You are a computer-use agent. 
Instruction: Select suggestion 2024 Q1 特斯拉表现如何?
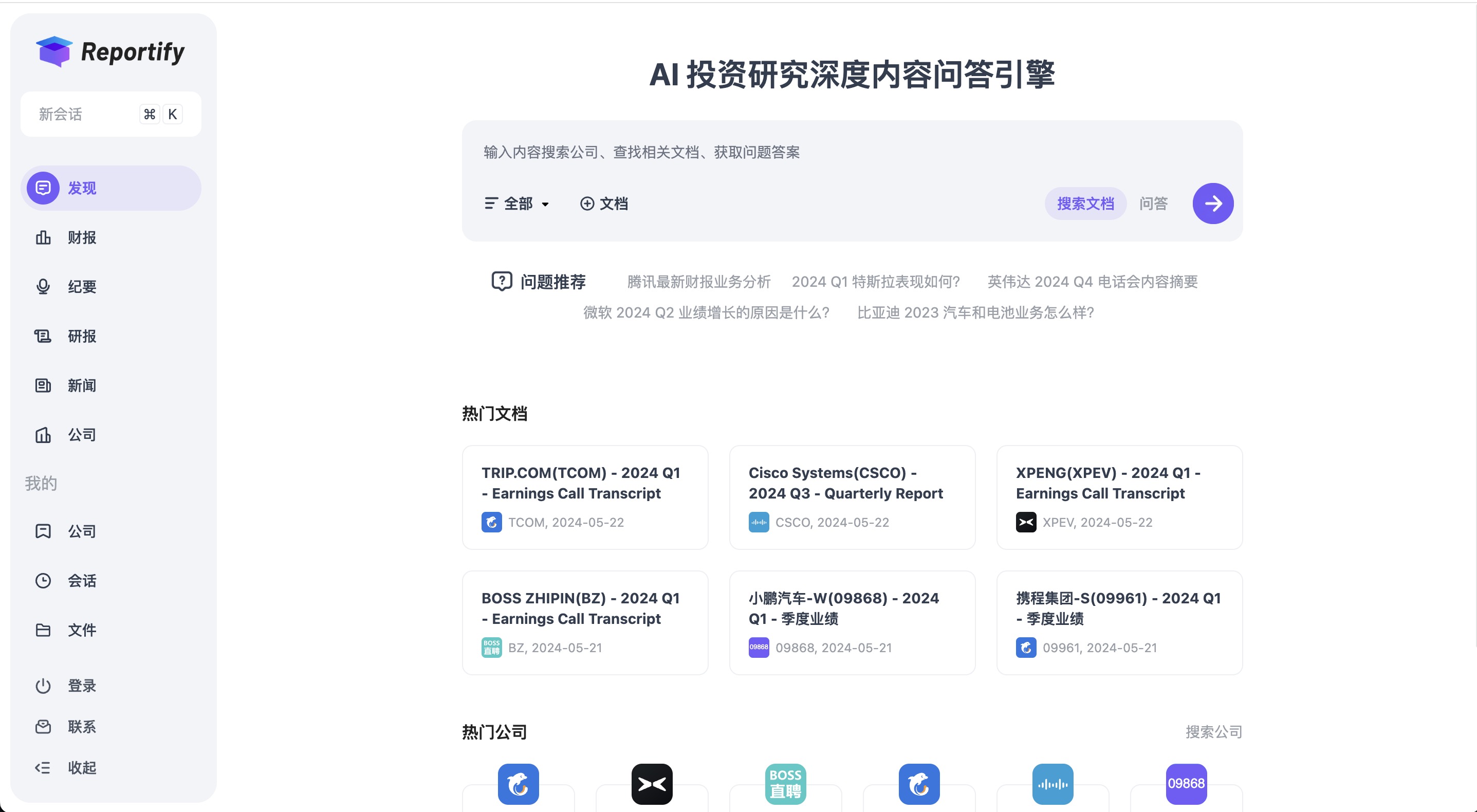point(876,282)
